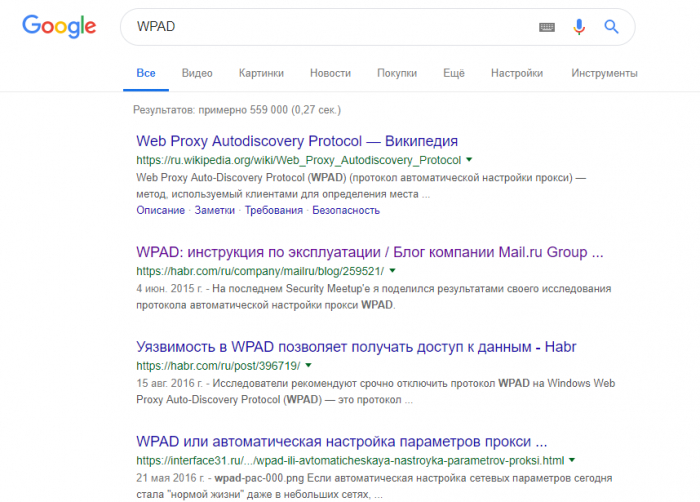Click the 4 июн. 2015 г. snippet date
700x502 pixels.
tap(170, 289)
